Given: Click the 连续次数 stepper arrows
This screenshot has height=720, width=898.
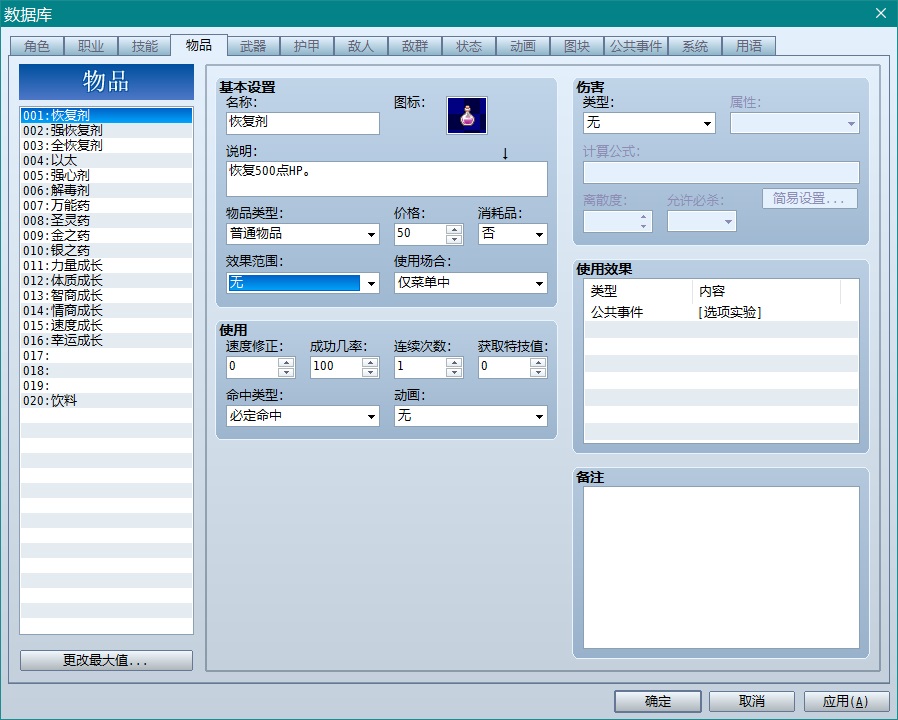Looking at the screenshot, I should 454,367.
